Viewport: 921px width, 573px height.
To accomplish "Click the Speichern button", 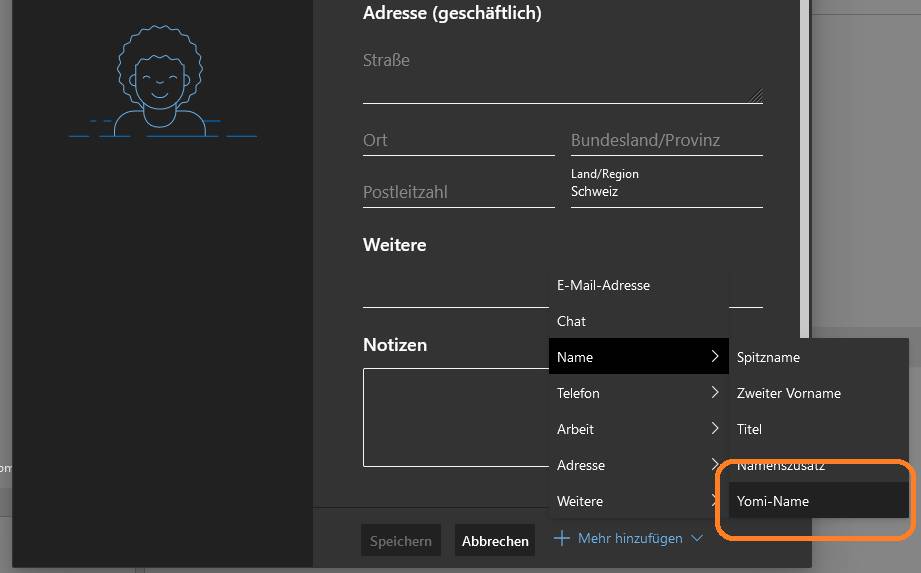I will 400,541.
